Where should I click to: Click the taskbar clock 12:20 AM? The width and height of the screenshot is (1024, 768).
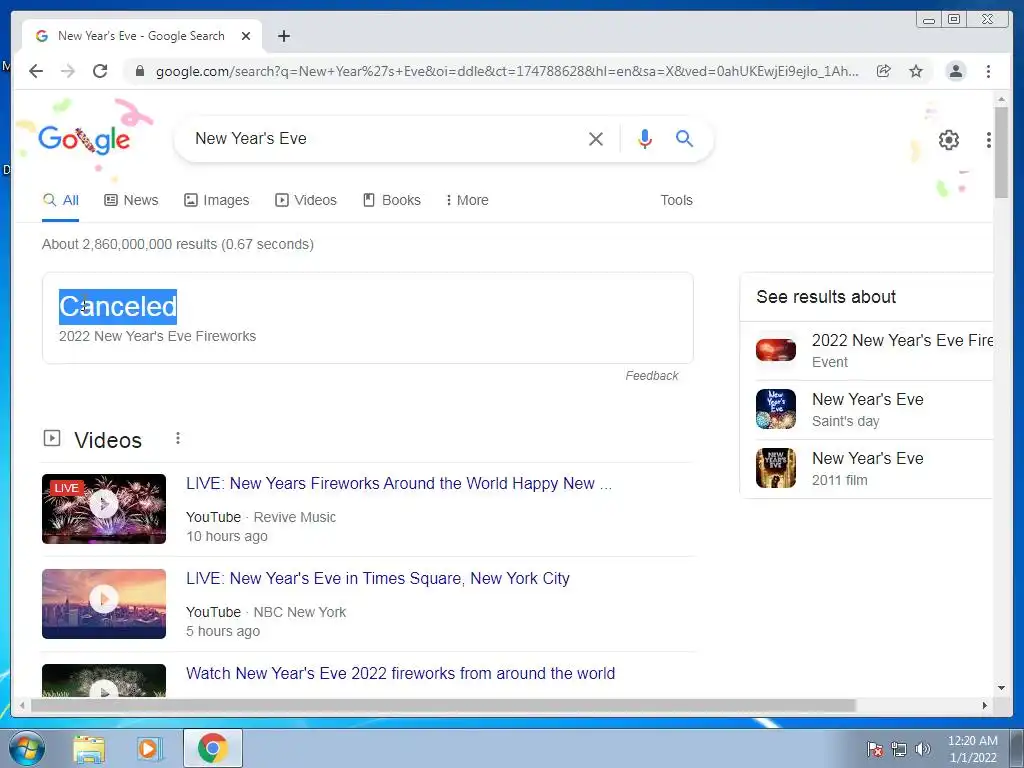972,749
